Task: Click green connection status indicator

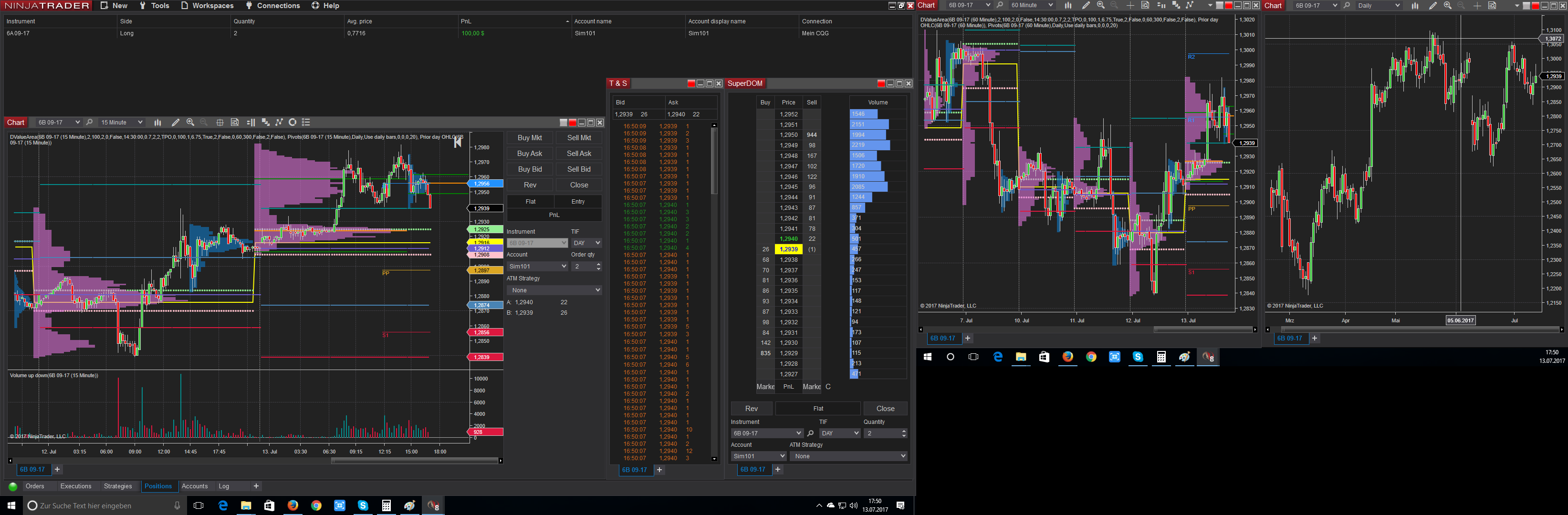Action: (12, 486)
